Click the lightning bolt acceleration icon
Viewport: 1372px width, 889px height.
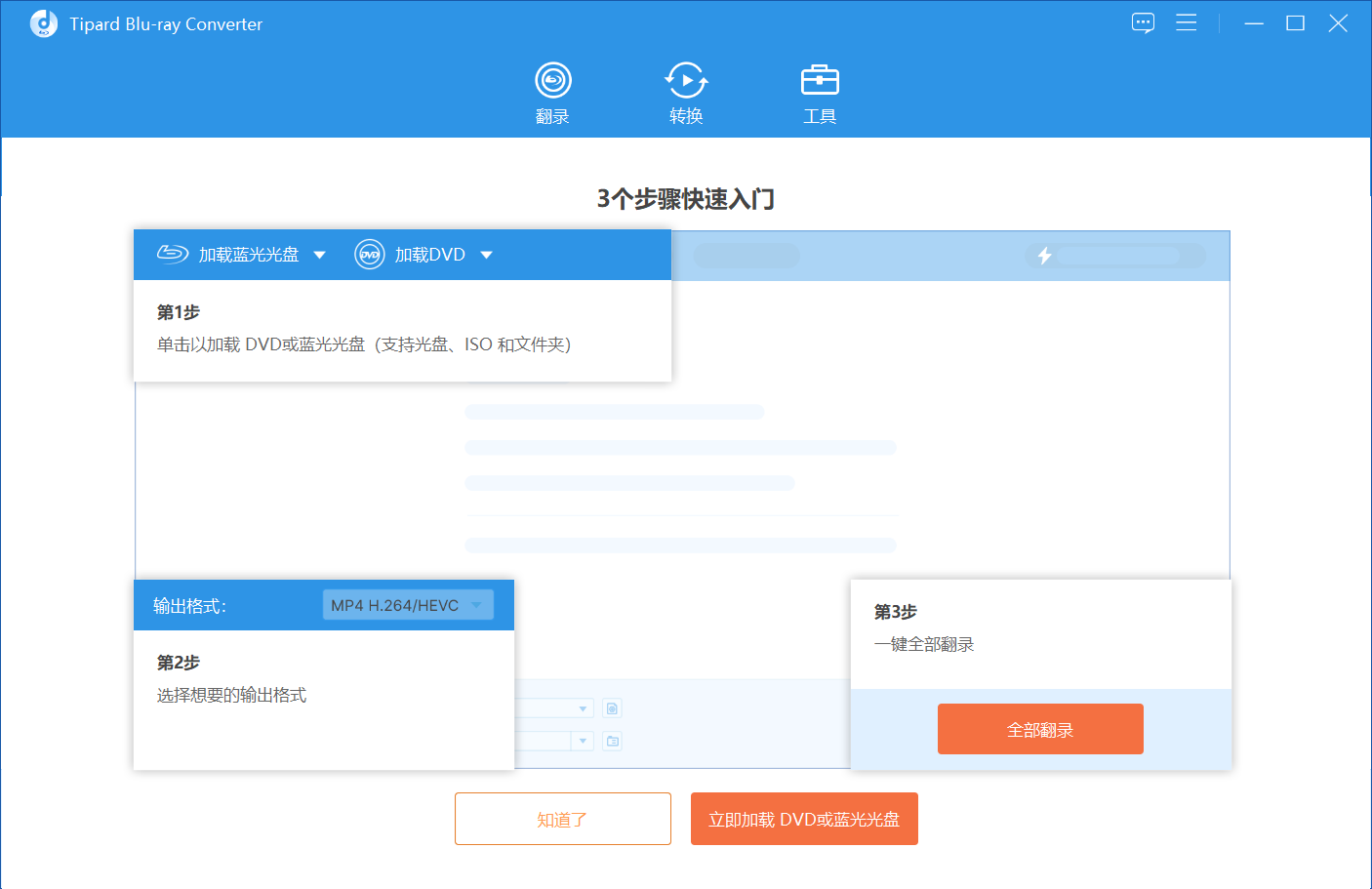click(1044, 256)
